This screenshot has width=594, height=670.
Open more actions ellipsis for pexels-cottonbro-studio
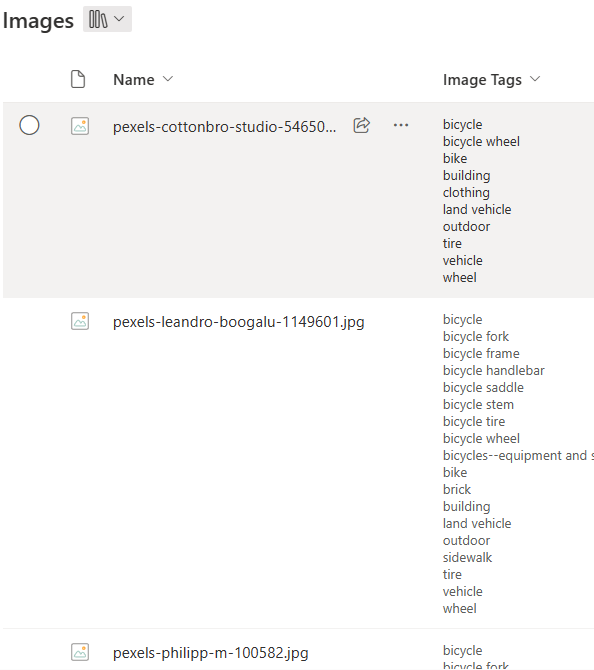(401, 125)
